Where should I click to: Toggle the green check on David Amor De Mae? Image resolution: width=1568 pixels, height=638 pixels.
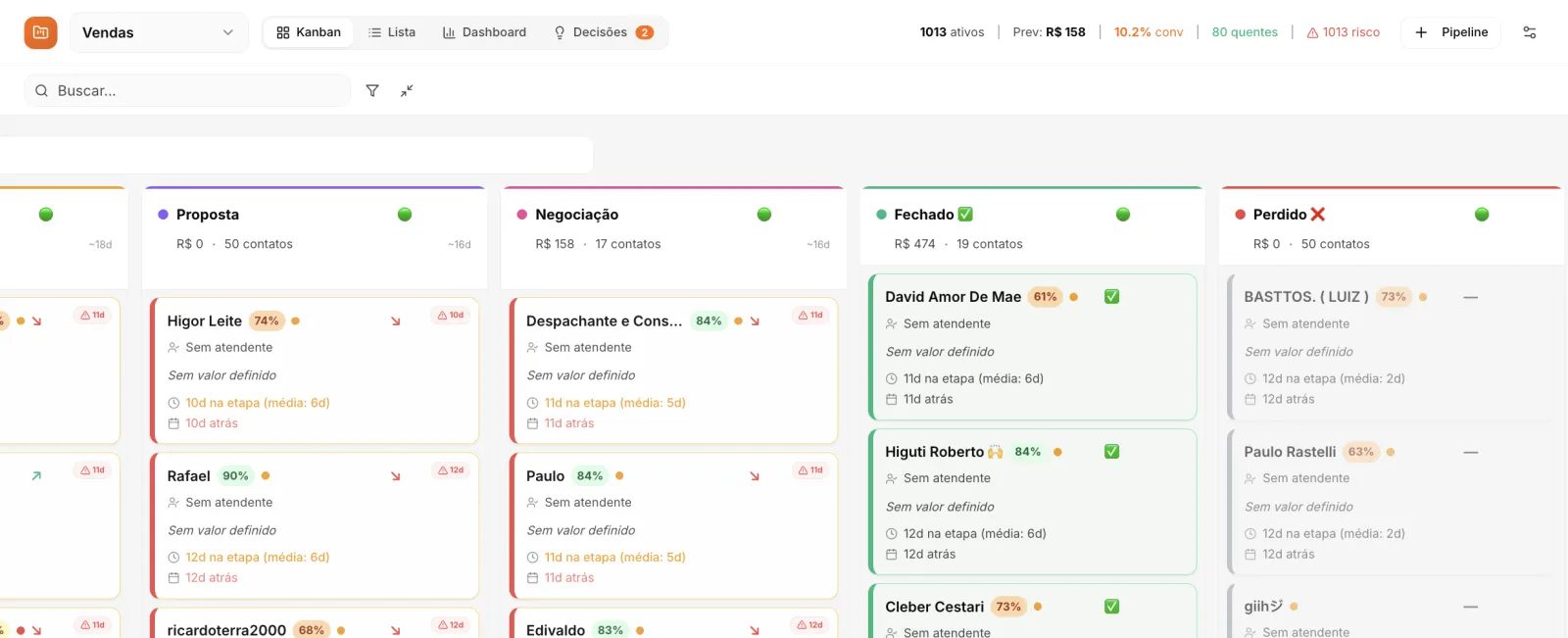(1111, 297)
